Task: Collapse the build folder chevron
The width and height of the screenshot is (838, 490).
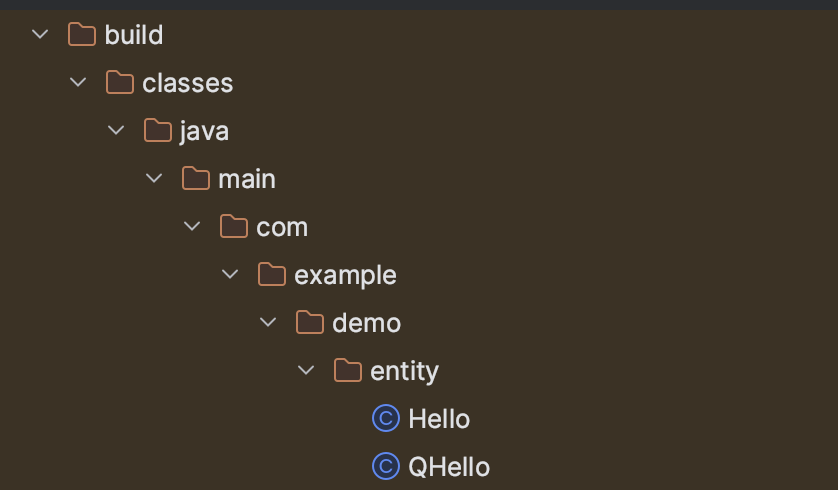Action: (40, 35)
